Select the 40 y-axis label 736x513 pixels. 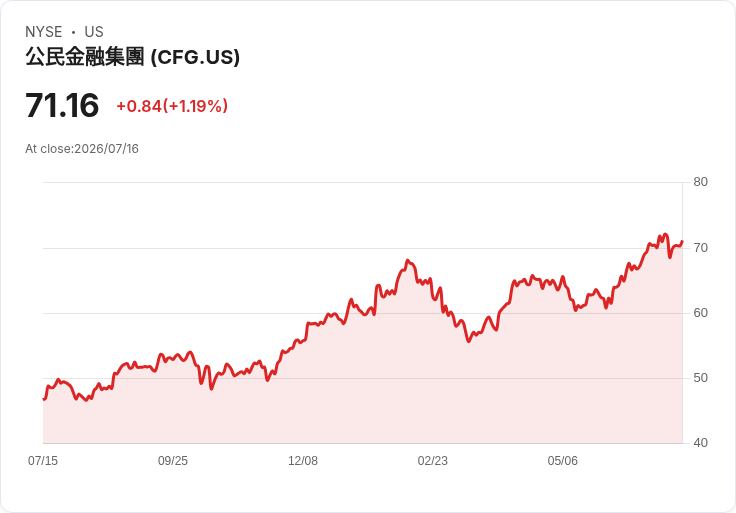point(700,443)
